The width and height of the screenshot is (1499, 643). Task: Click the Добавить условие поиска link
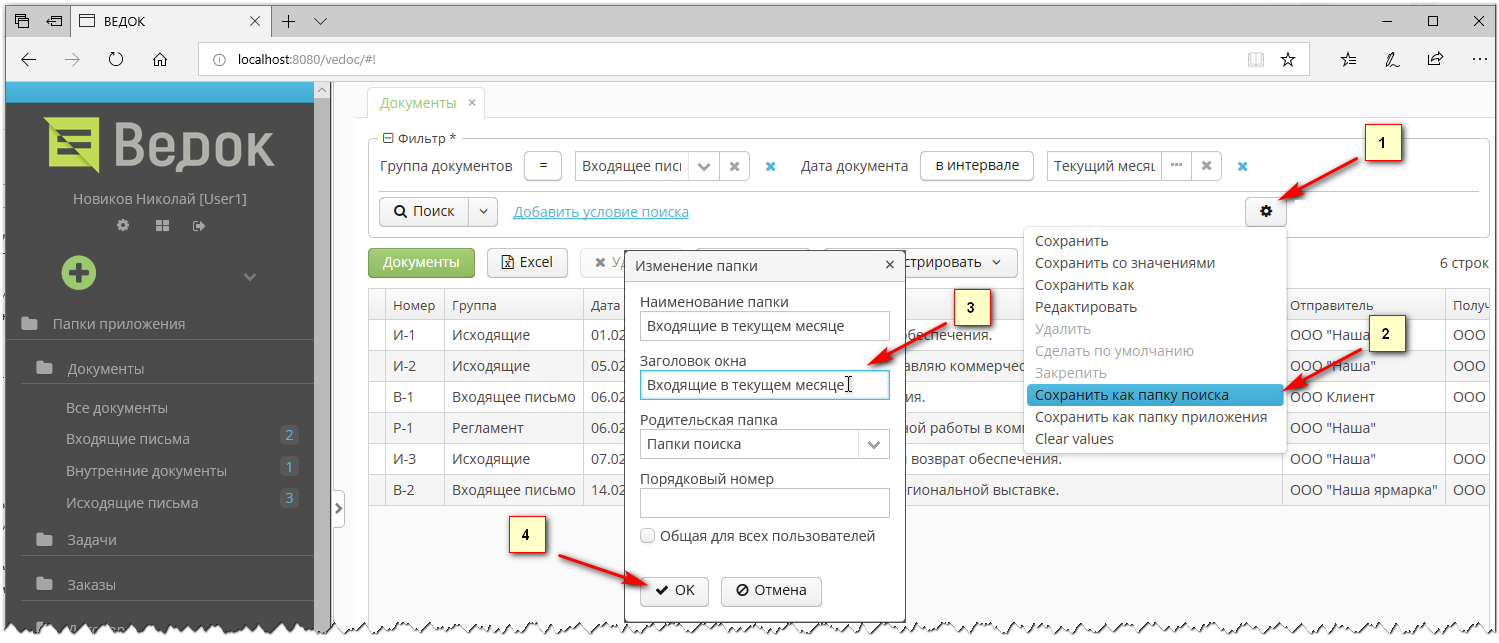pos(601,211)
